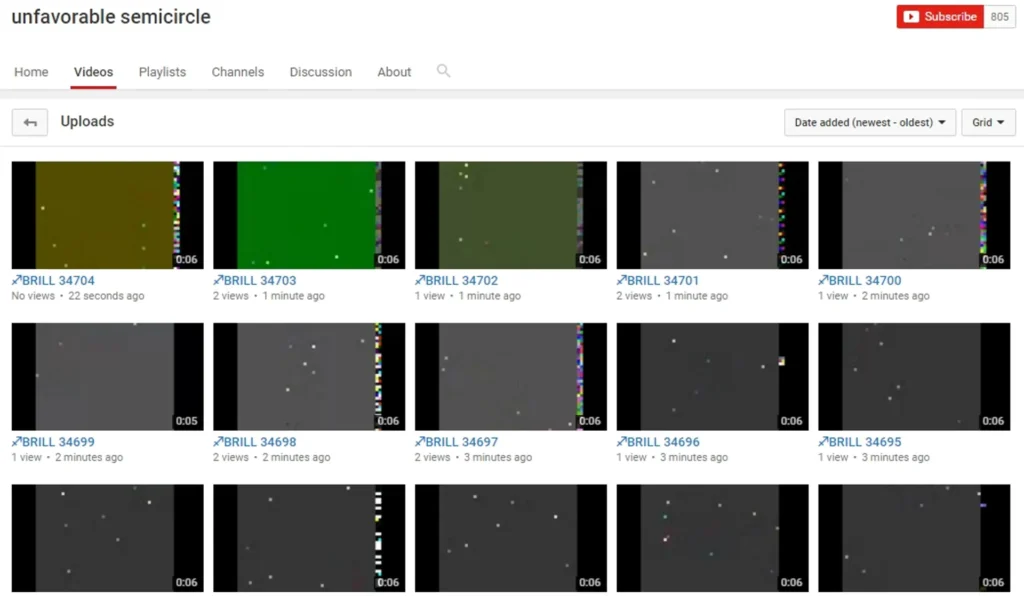Click the search icon in the channel navigation
Screen dimensions: 1024x596
[443, 72]
